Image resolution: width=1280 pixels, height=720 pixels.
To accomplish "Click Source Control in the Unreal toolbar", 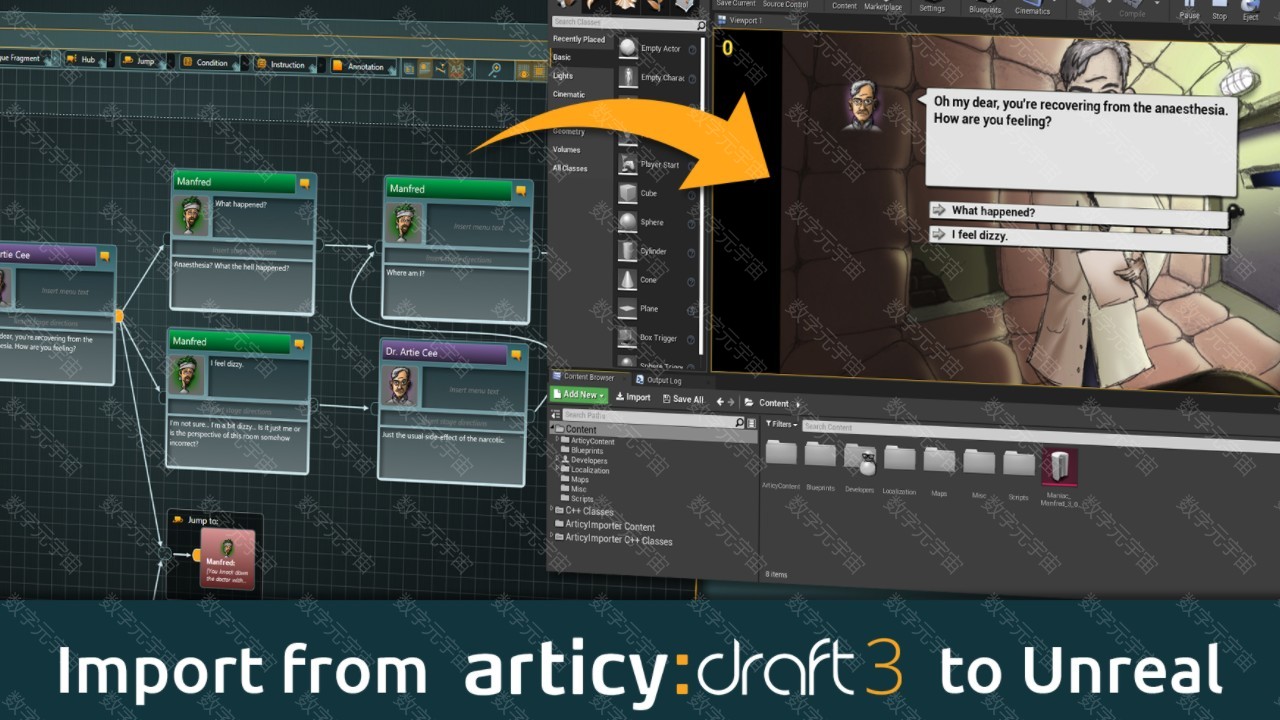I will click(x=785, y=4).
